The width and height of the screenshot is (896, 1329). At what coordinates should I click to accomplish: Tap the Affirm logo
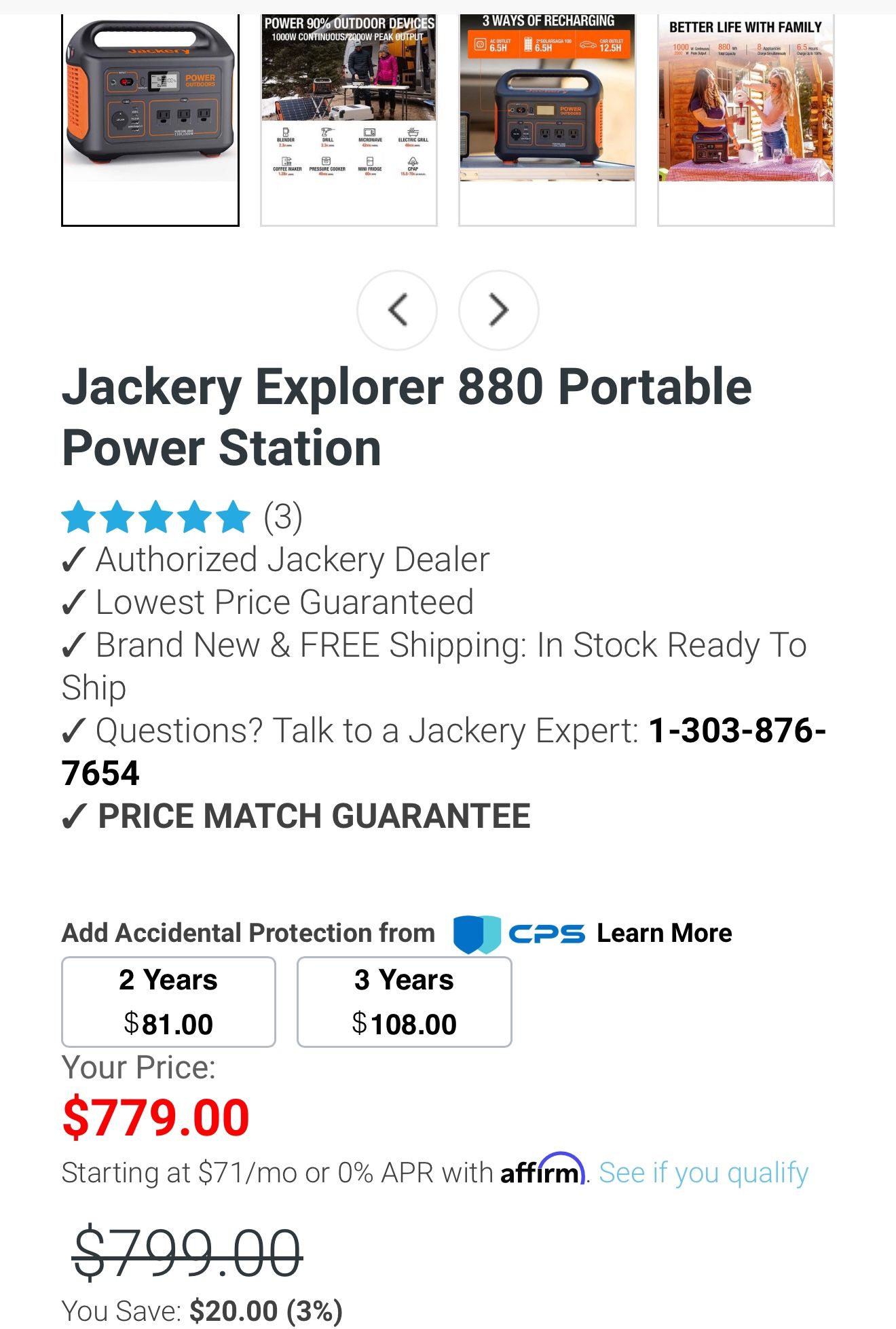(542, 1171)
